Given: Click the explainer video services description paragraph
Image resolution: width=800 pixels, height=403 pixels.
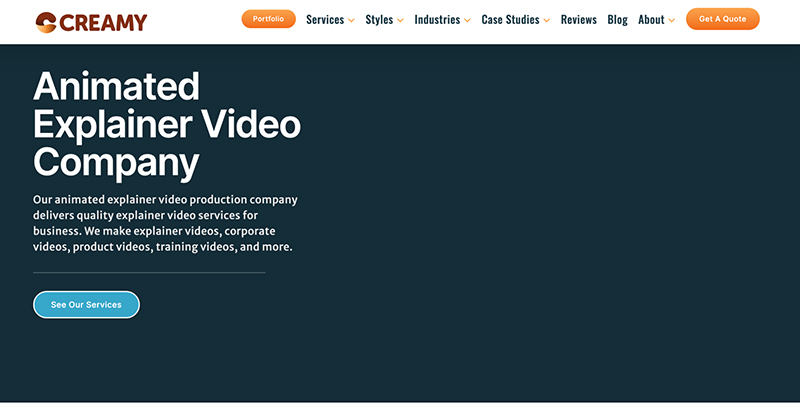Looking at the screenshot, I should (165, 223).
